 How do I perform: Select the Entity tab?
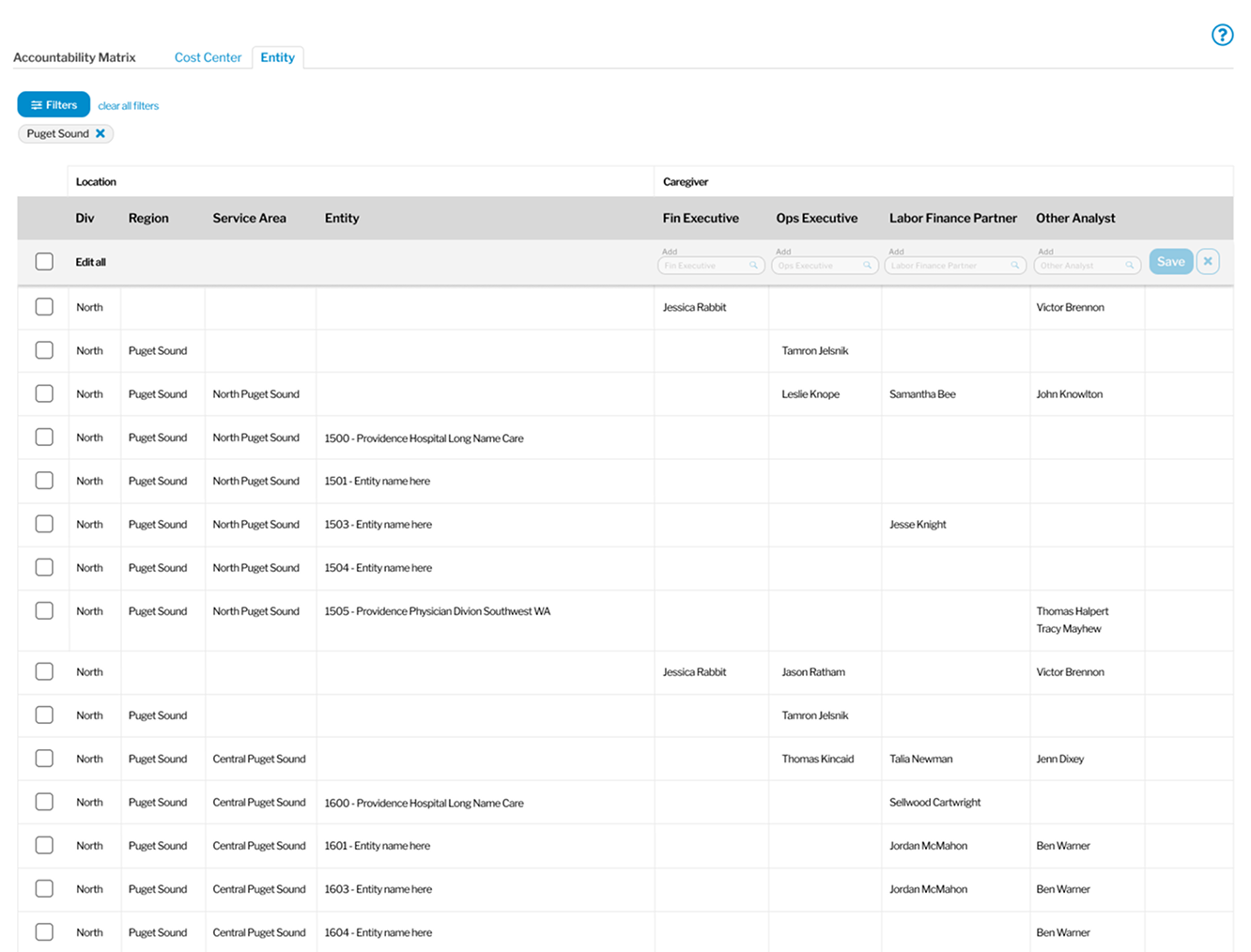[277, 57]
